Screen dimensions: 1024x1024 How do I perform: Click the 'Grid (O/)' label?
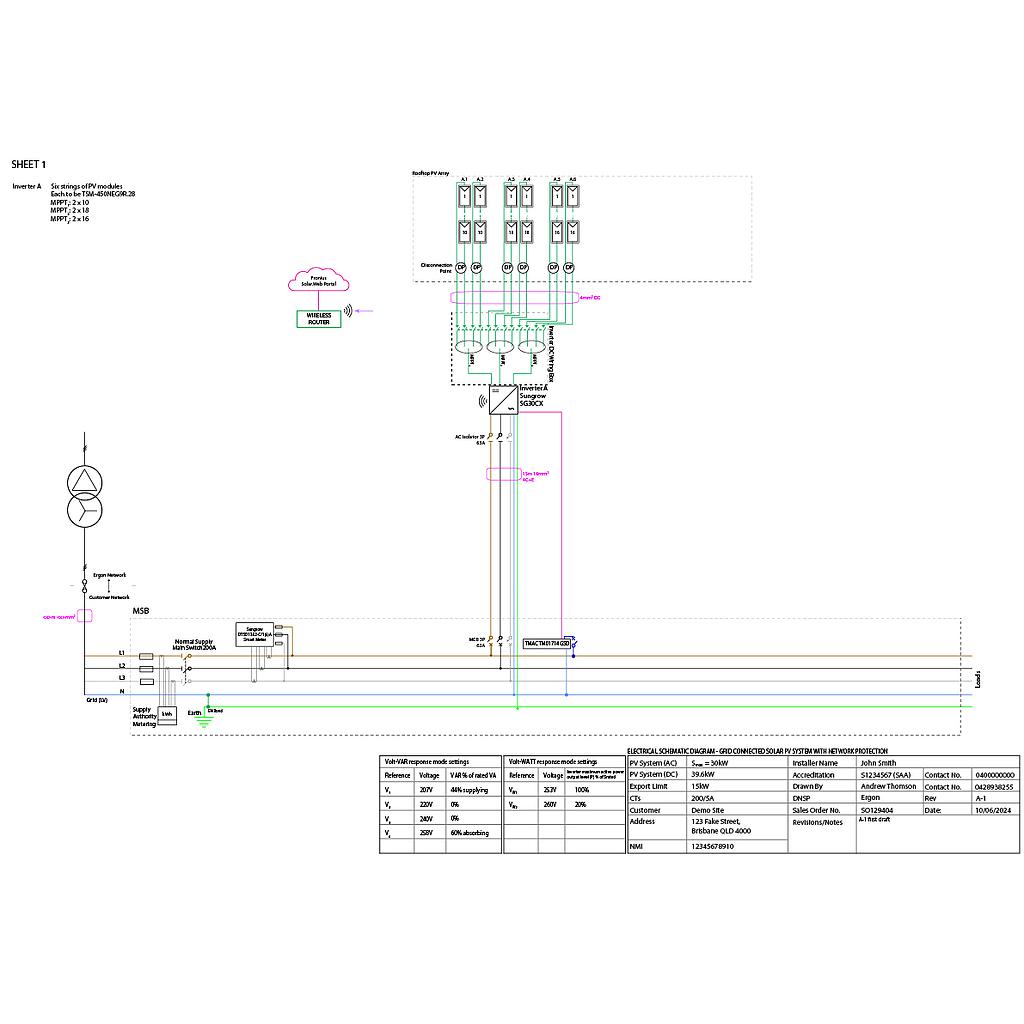click(97, 700)
